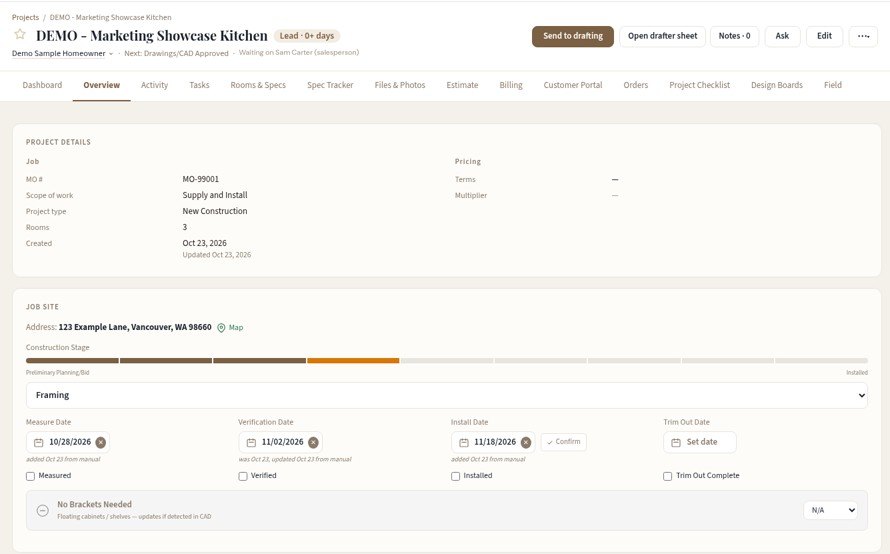Open the Construction Stage Framing dropdown
The width and height of the screenshot is (890, 554).
(447, 395)
